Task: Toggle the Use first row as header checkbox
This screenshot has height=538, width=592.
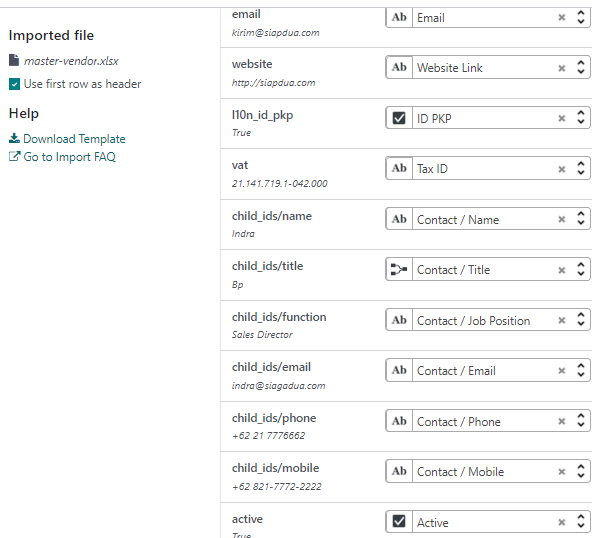Action: point(14,84)
